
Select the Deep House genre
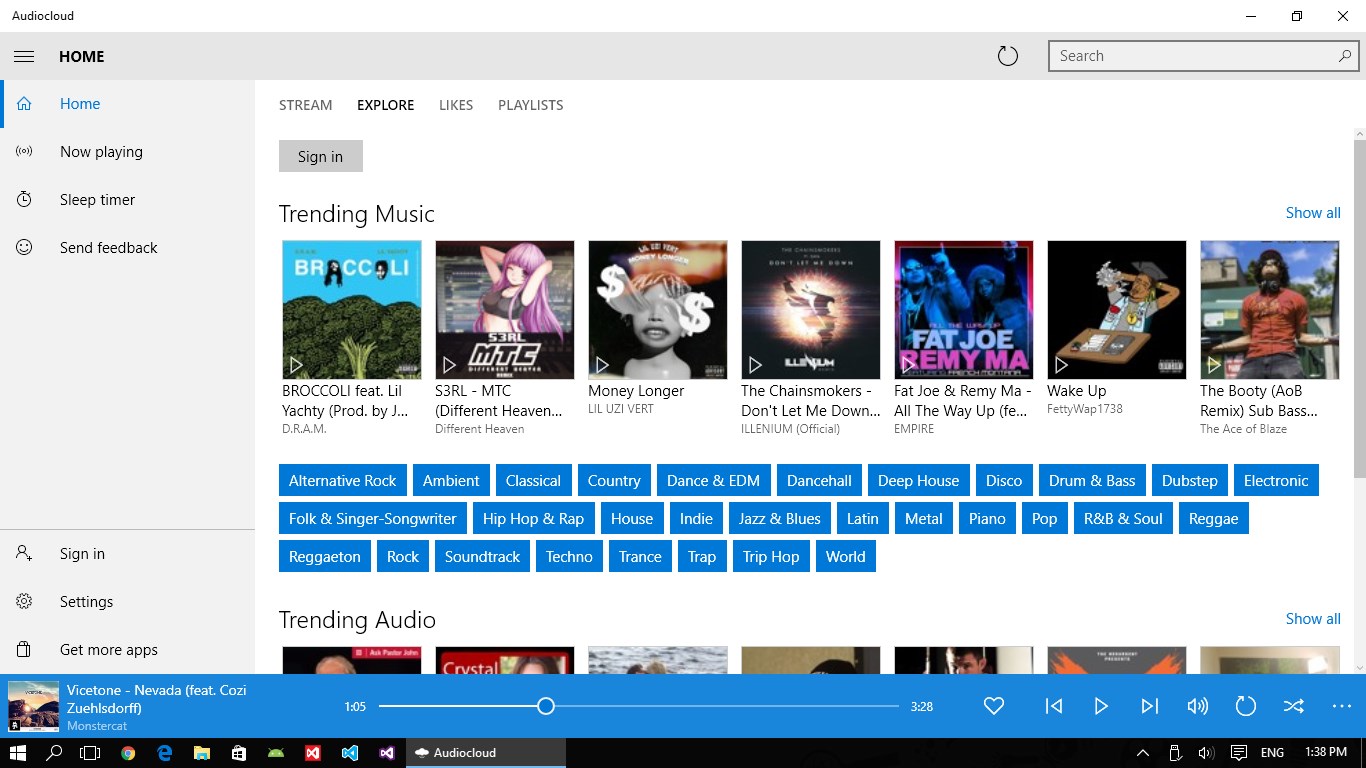point(918,481)
